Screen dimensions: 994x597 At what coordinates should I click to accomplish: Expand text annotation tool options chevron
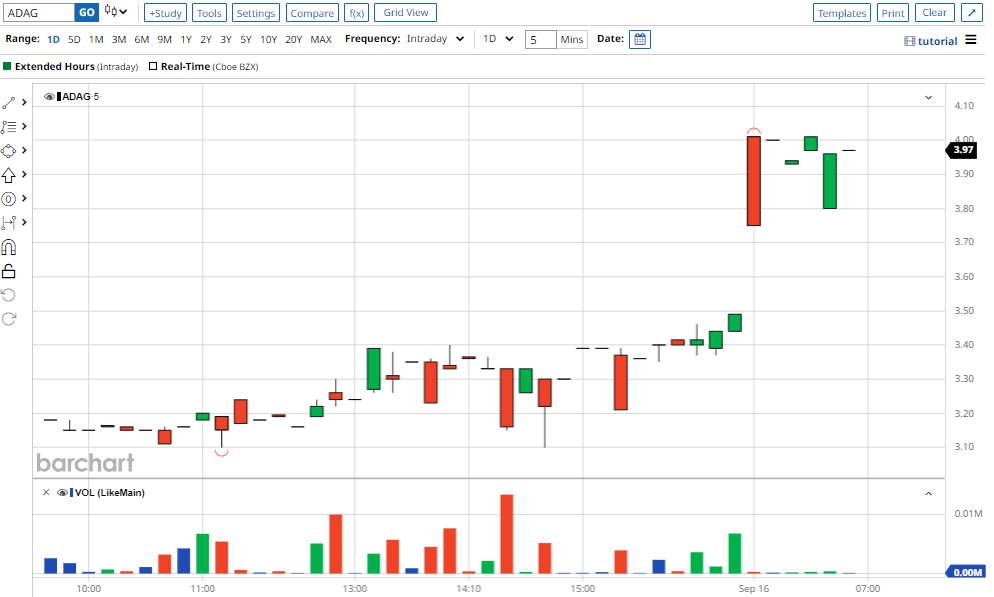[24, 126]
